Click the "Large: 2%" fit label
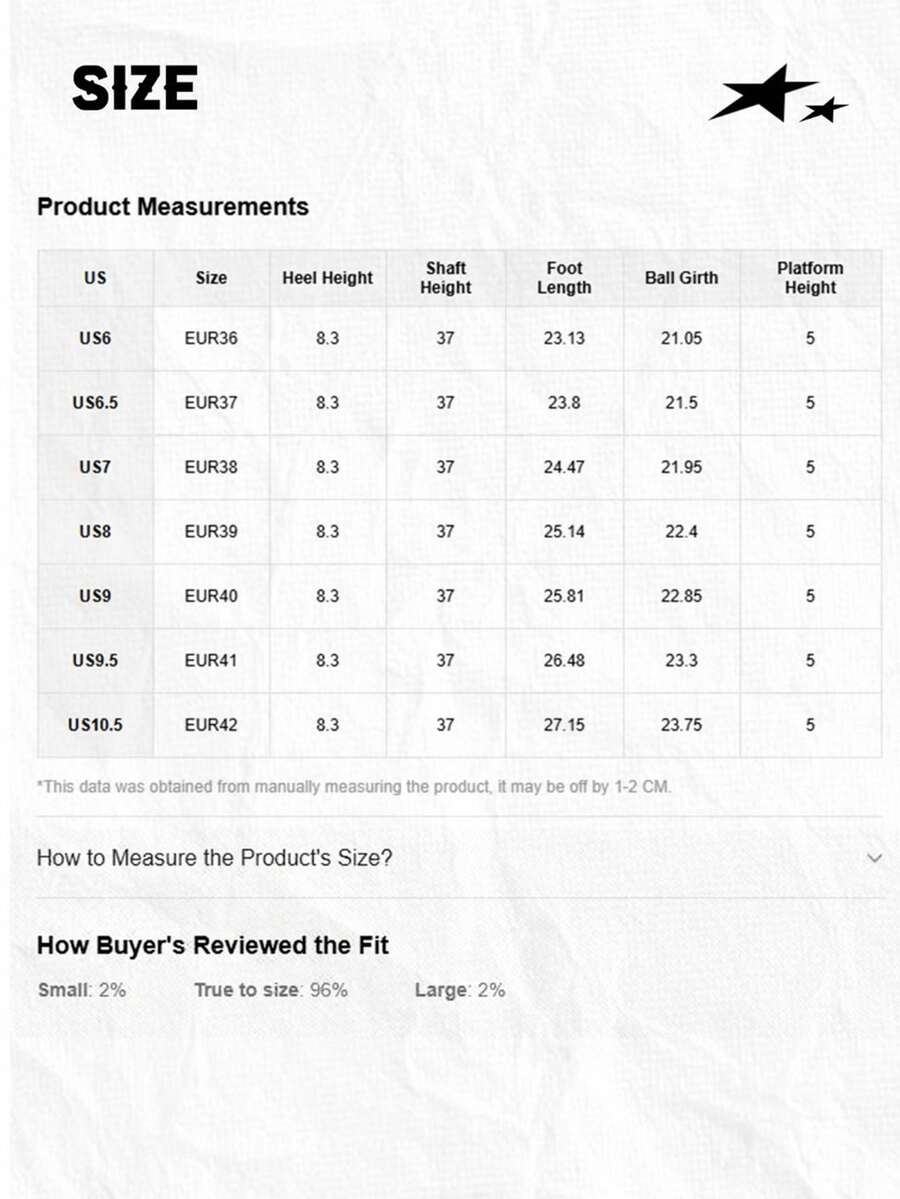 tap(459, 990)
